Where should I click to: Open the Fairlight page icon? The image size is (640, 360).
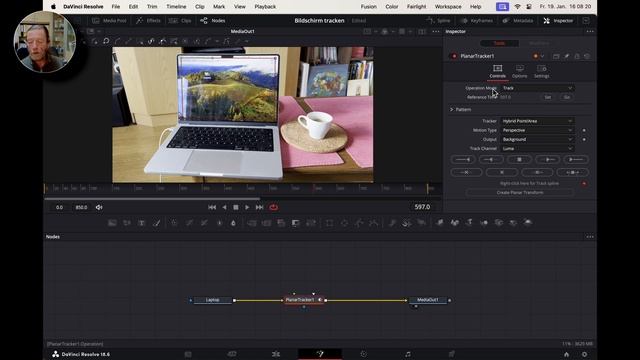tap(408, 354)
